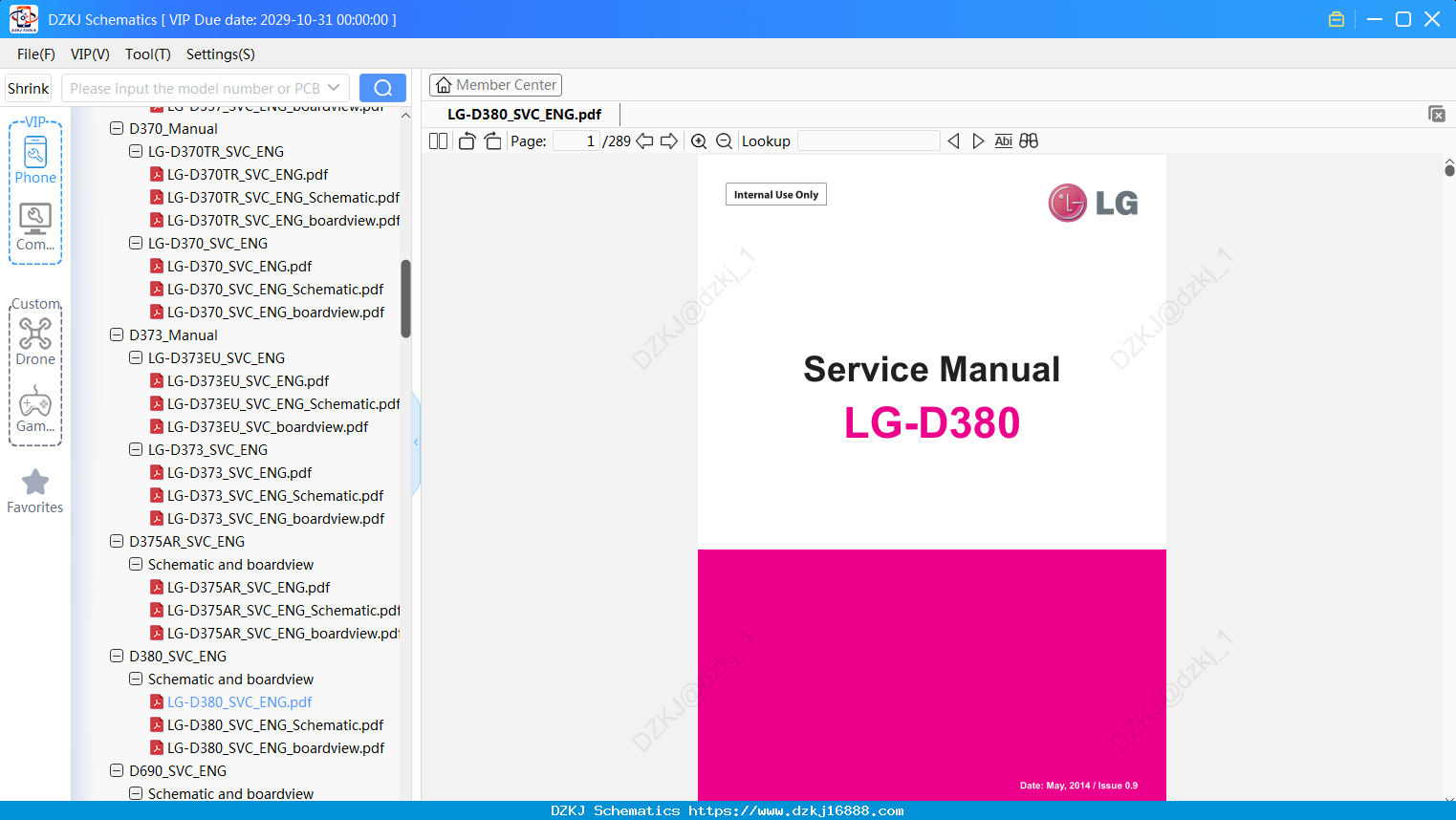The width and height of the screenshot is (1456, 820).
Task: Collapse the D690_SVC_ENG folder
Action: tap(117, 770)
